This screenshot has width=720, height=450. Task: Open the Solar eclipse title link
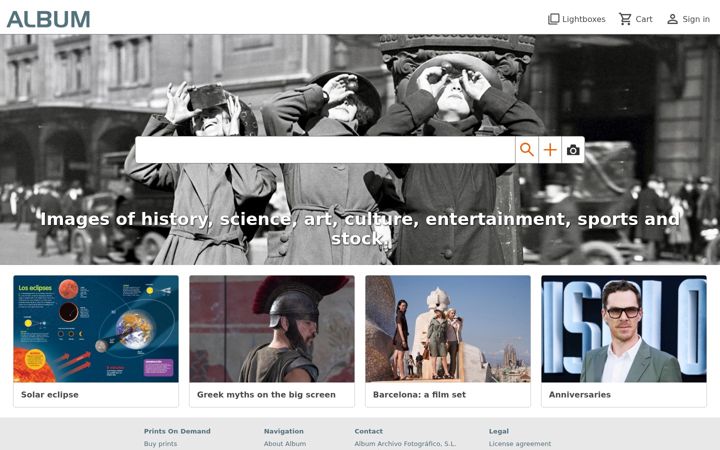tap(50, 394)
